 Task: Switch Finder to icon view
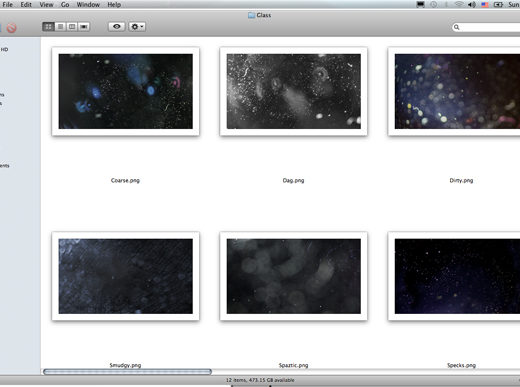coord(49,27)
